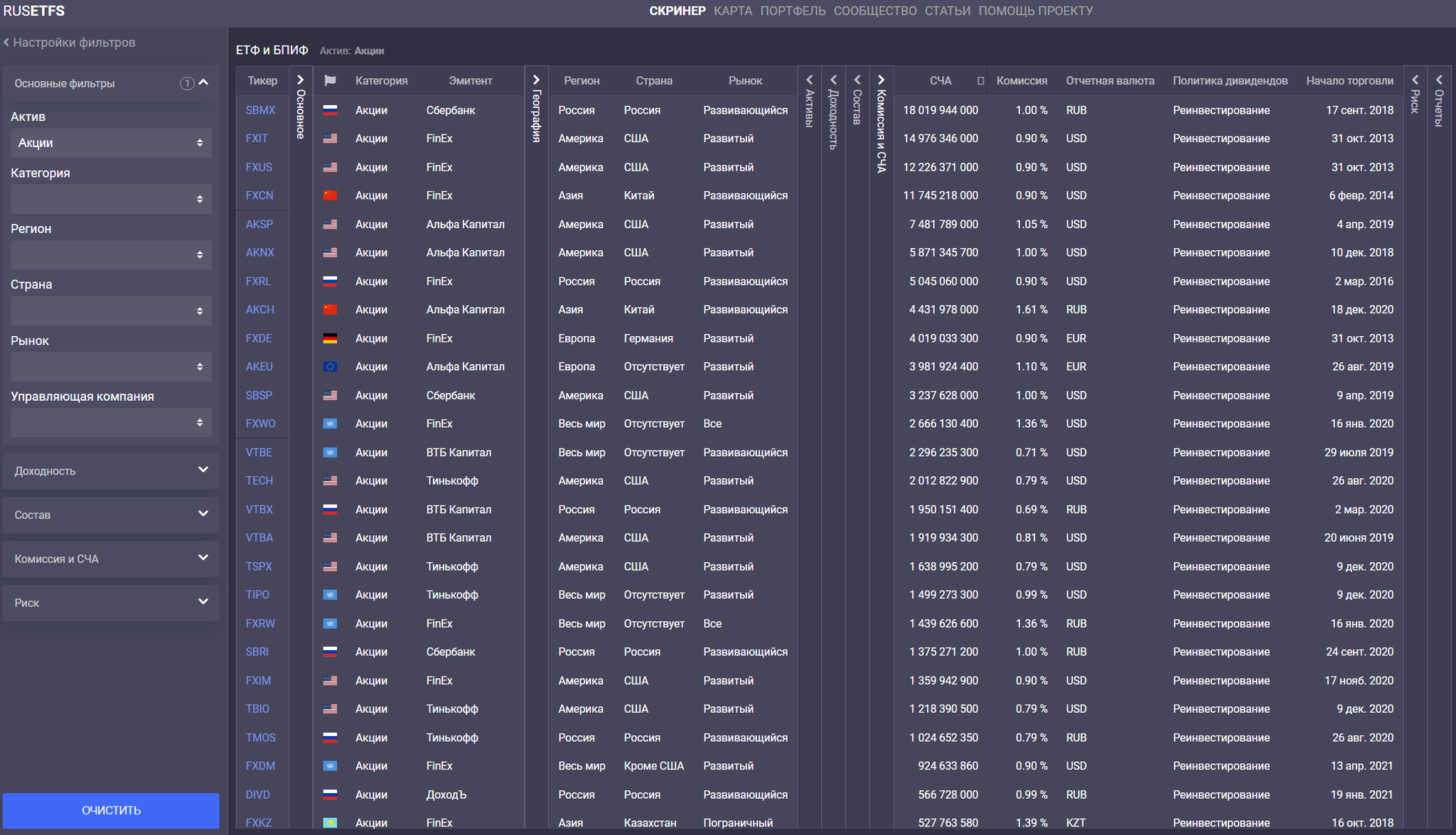Open ПОМОЩЬ ПРОЕКТУ page
Image resolution: width=1456 pixels, height=835 pixels.
pos(1036,11)
